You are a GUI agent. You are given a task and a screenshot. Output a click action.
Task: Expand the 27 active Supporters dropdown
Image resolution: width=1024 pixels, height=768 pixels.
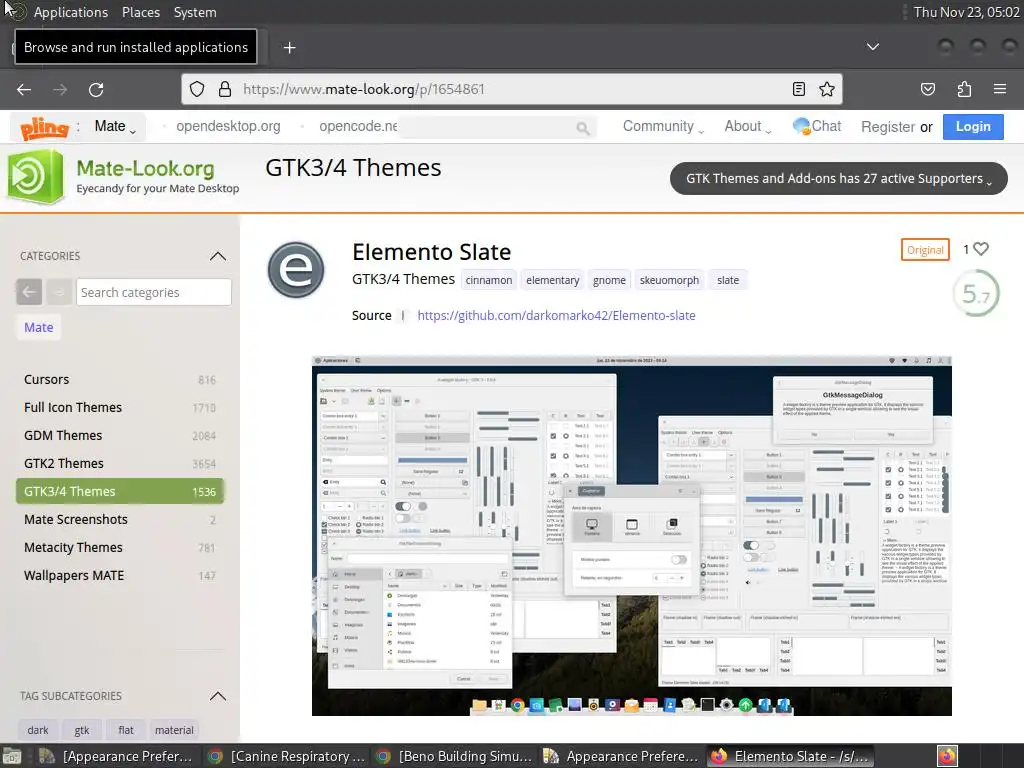(x=839, y=178)
